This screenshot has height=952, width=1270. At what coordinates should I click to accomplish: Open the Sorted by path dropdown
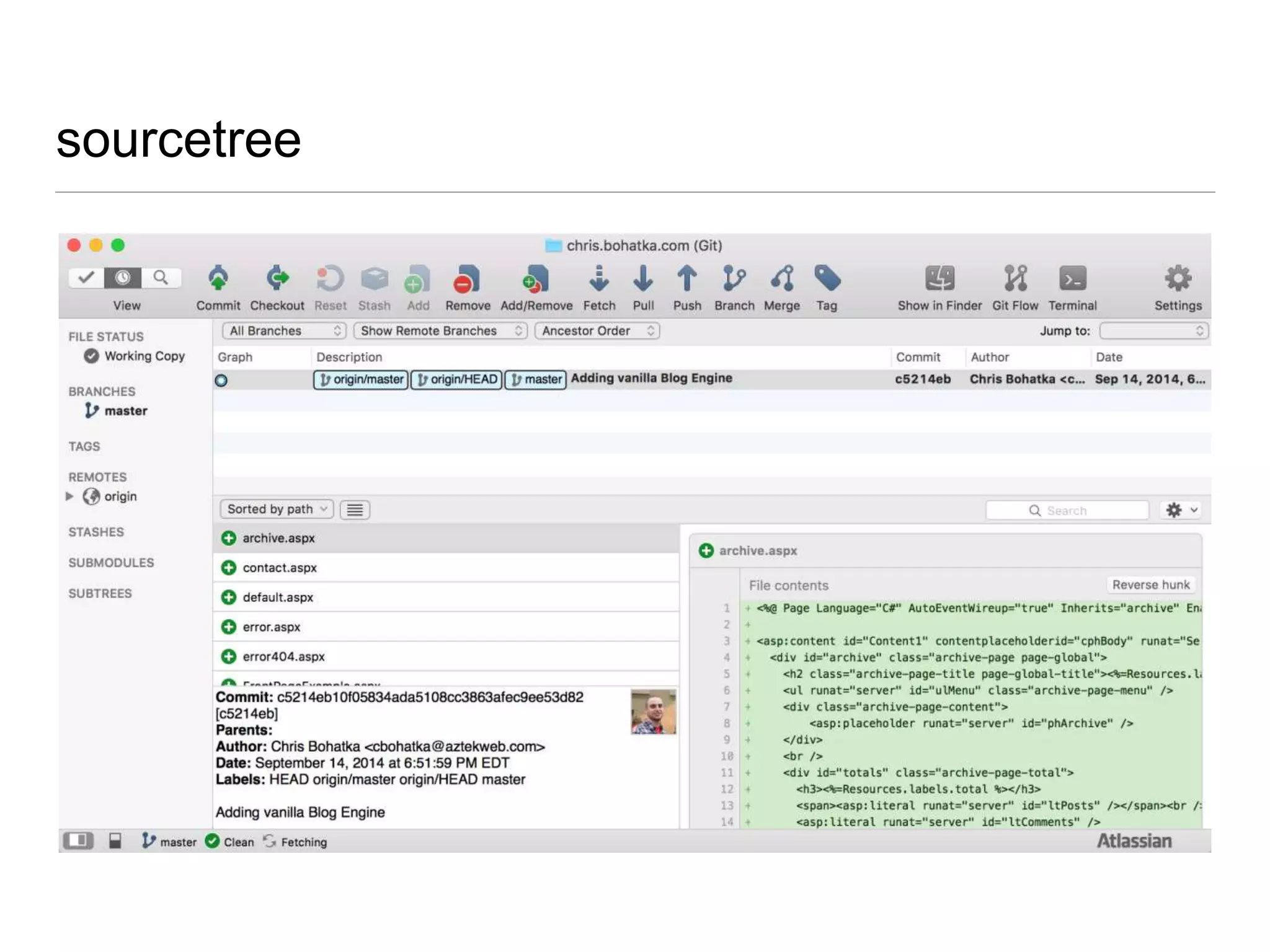pyautogui.click(x=277, y=509)
